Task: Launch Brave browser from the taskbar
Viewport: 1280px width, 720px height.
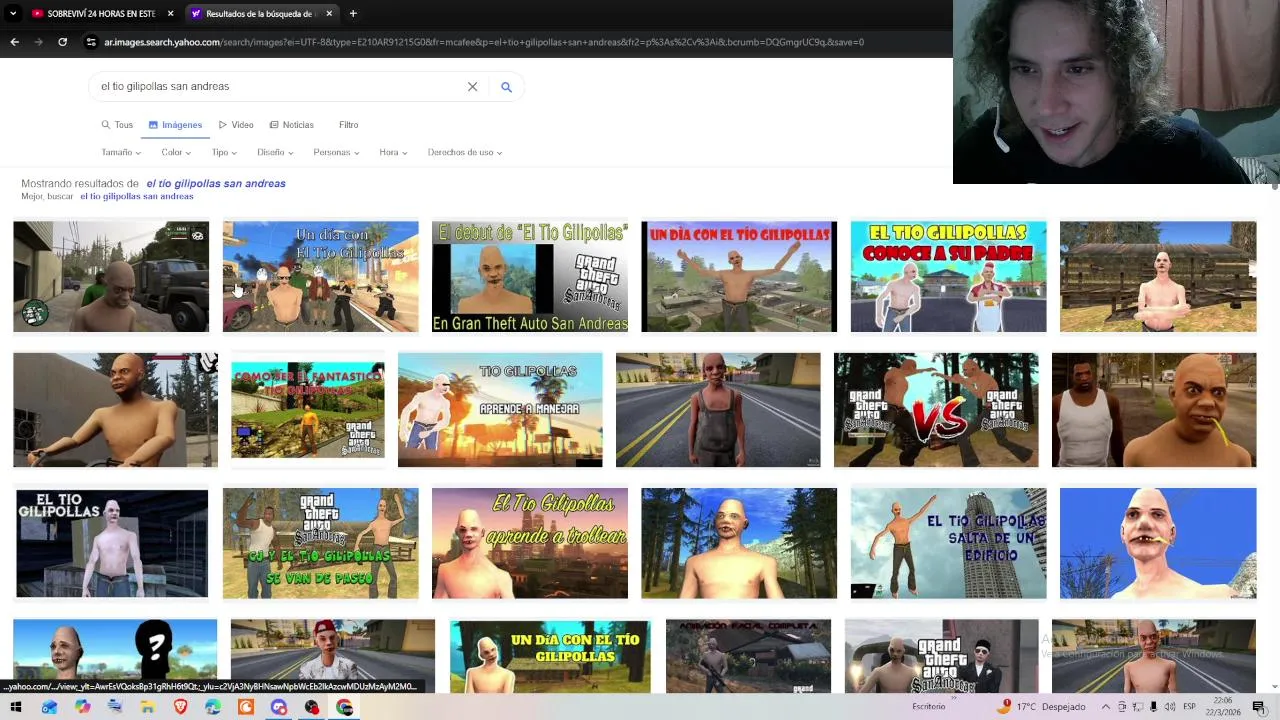Action: [x=180, y=707]
